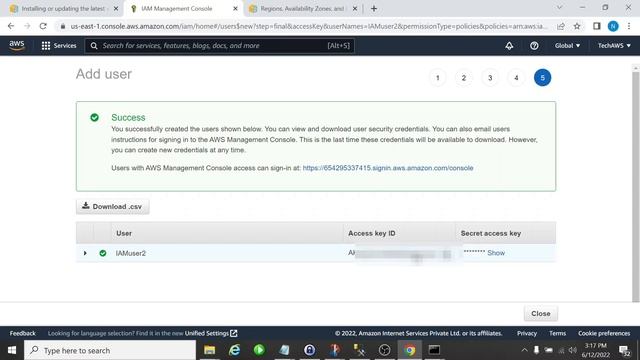Open Cookie preferences
640x360 pixels.
coord(604,333)
